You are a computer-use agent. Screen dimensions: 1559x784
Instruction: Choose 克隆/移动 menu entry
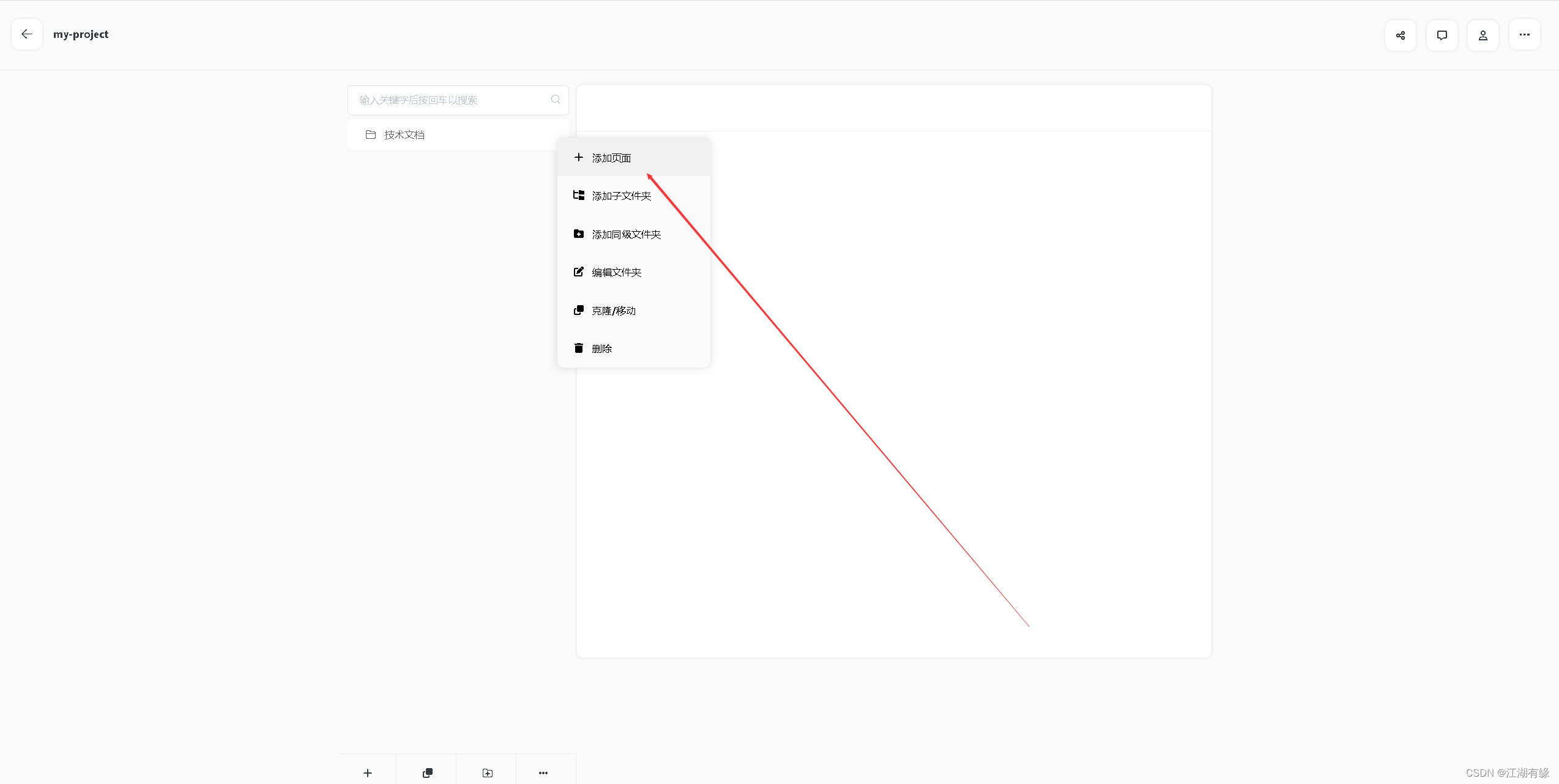click(x=634, y=311)
